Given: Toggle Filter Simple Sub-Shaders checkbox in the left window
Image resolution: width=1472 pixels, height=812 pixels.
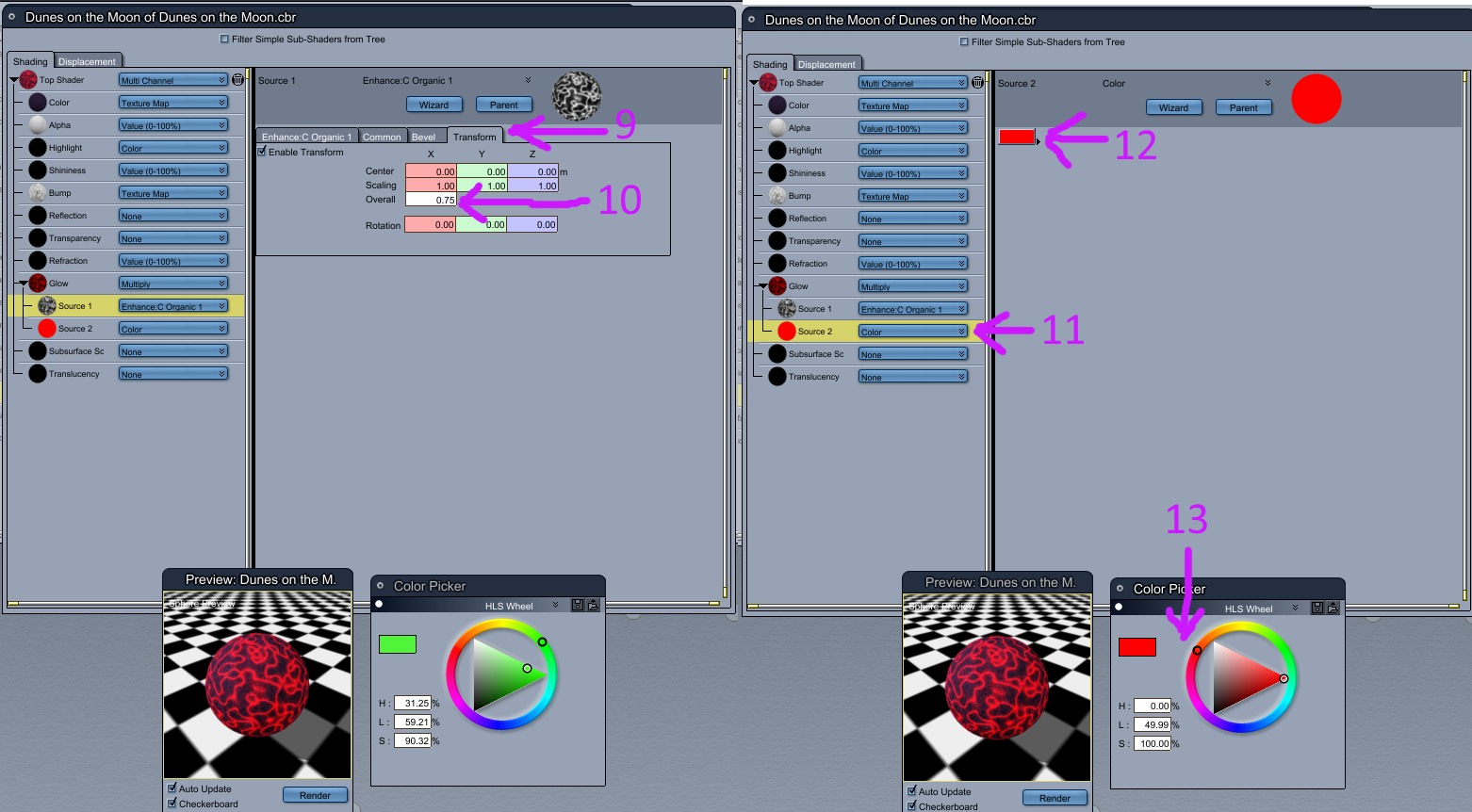Looking at the screenshot, I should (x=224, y=40).
